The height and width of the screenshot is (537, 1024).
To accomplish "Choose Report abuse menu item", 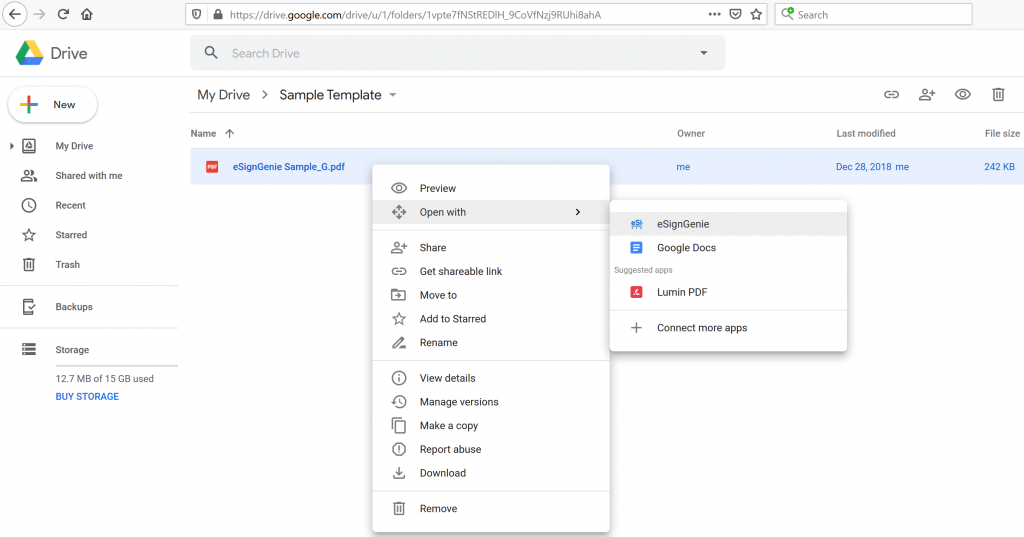I will click(x=491, y=449).
